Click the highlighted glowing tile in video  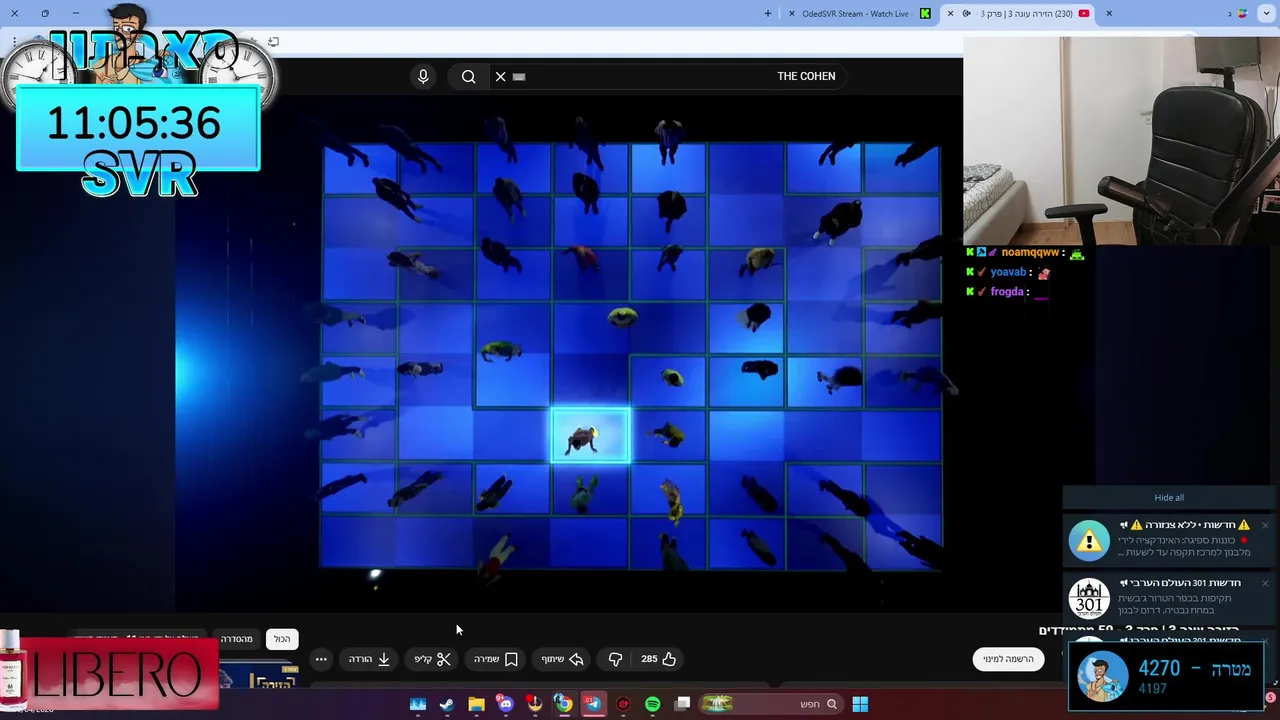[x=590, y=435]
